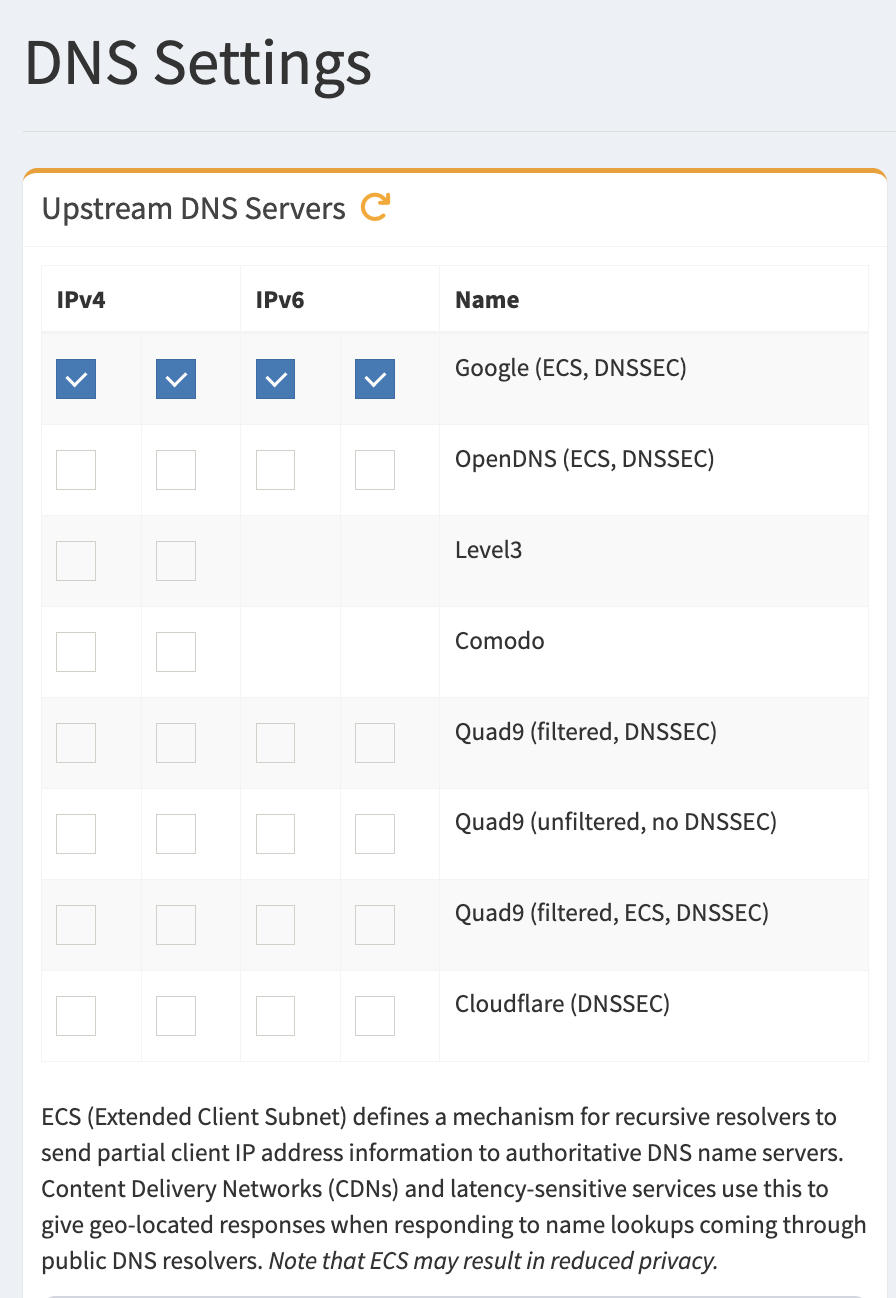The width and height of the screenshot is (896, 1298).
Task: Click the orange refresh icon beside Upstream DNS Servers
Action: [375, 208]
